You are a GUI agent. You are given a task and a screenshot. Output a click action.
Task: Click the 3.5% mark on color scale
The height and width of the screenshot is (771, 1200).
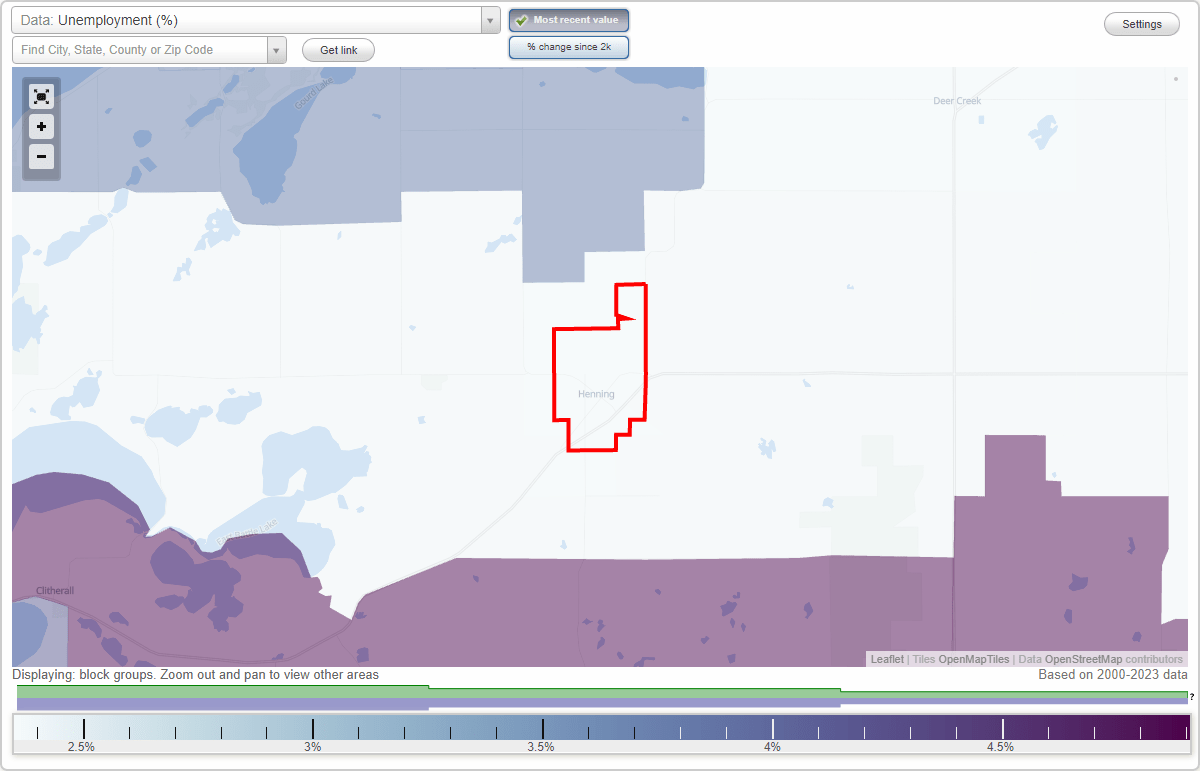tap(542, 746)
